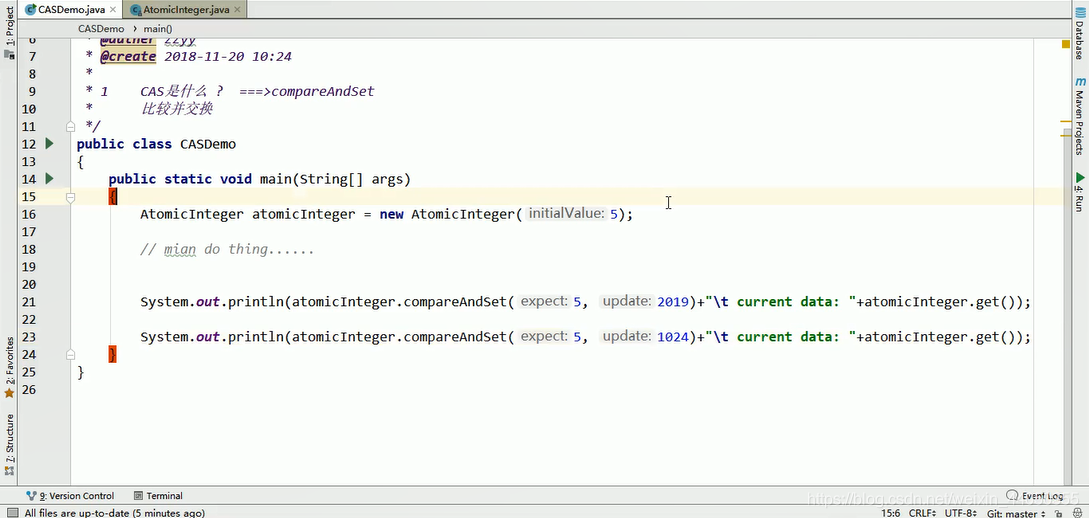This screenshot has width=1089, height=518.
Task: Click line number 21 in gutter
Action: pyautogui.click(x=28, y=301)
